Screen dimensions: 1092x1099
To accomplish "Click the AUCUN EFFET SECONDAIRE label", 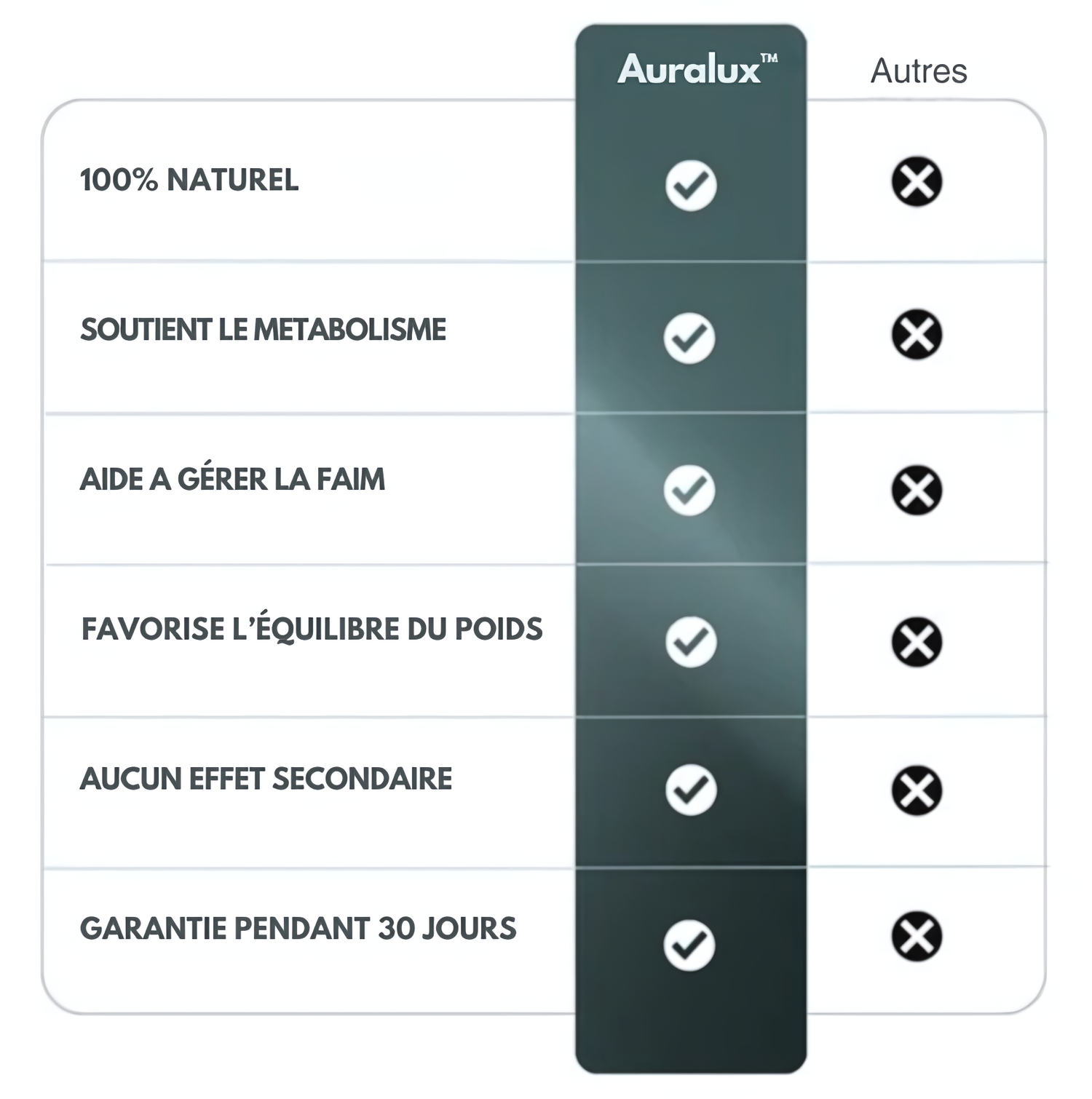I will (266, 779).
